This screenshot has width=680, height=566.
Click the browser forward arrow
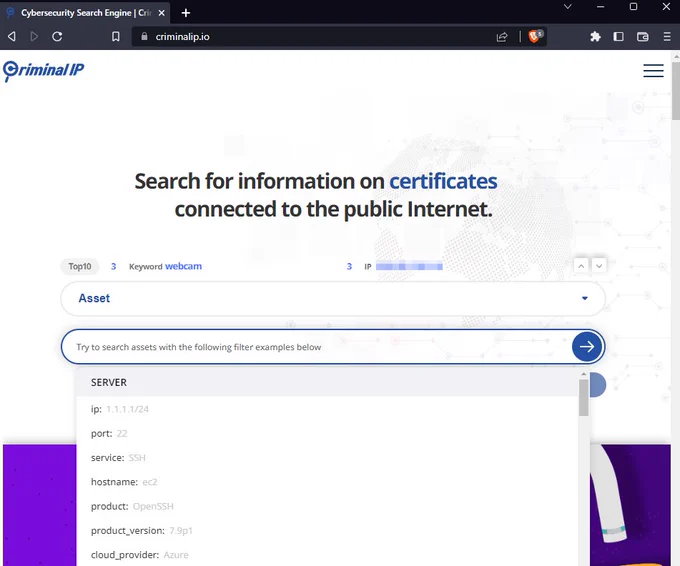34,36
